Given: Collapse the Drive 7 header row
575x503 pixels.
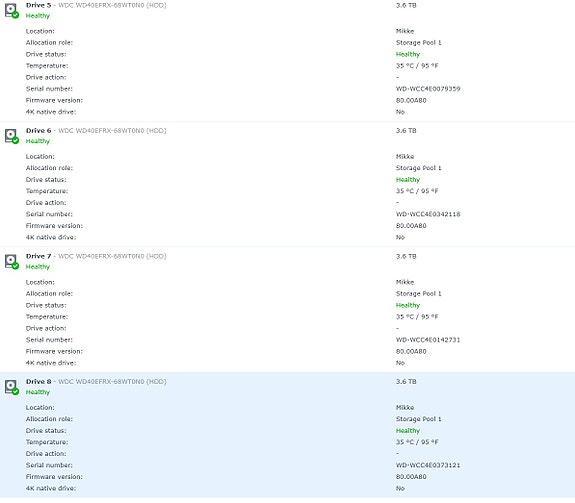Looking at the screenshot, I should [288, 261].
